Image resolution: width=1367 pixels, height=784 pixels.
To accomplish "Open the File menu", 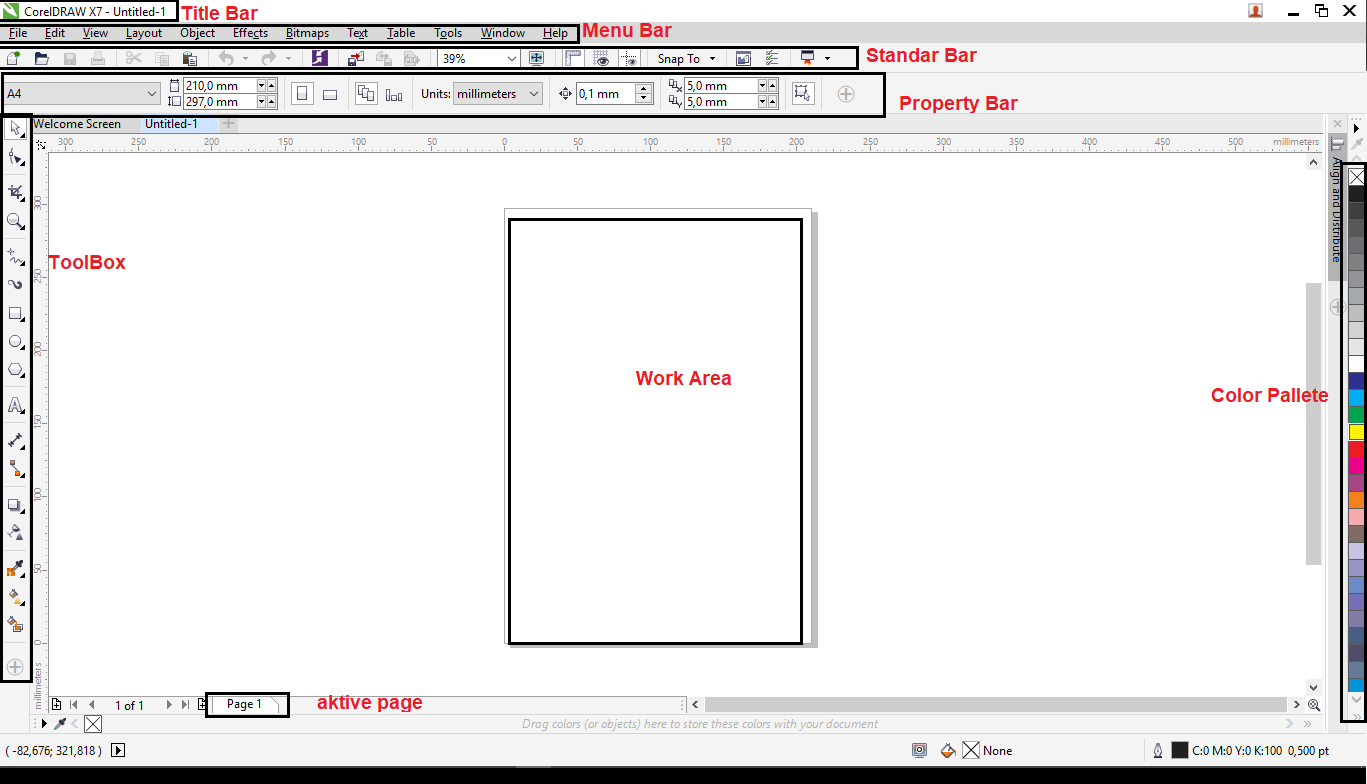I will click(18, 33).
